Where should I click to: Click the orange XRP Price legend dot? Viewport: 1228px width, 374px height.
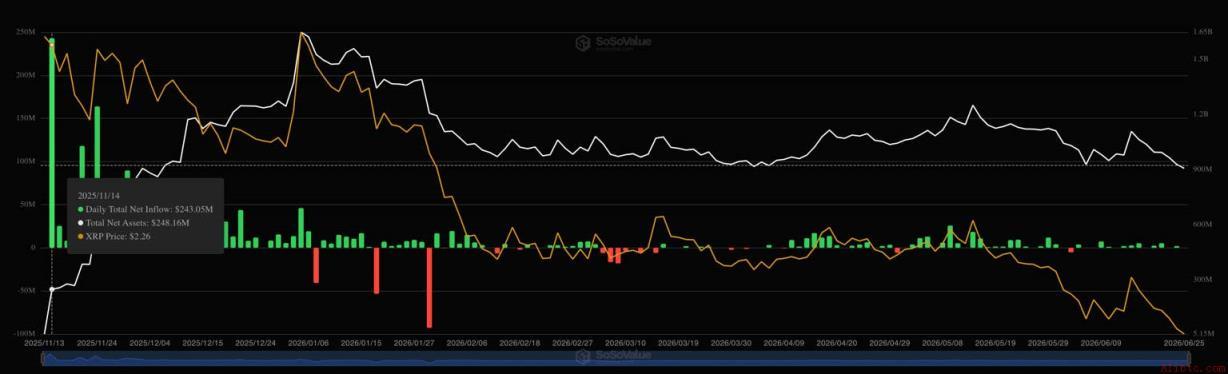tap(80, 236)
